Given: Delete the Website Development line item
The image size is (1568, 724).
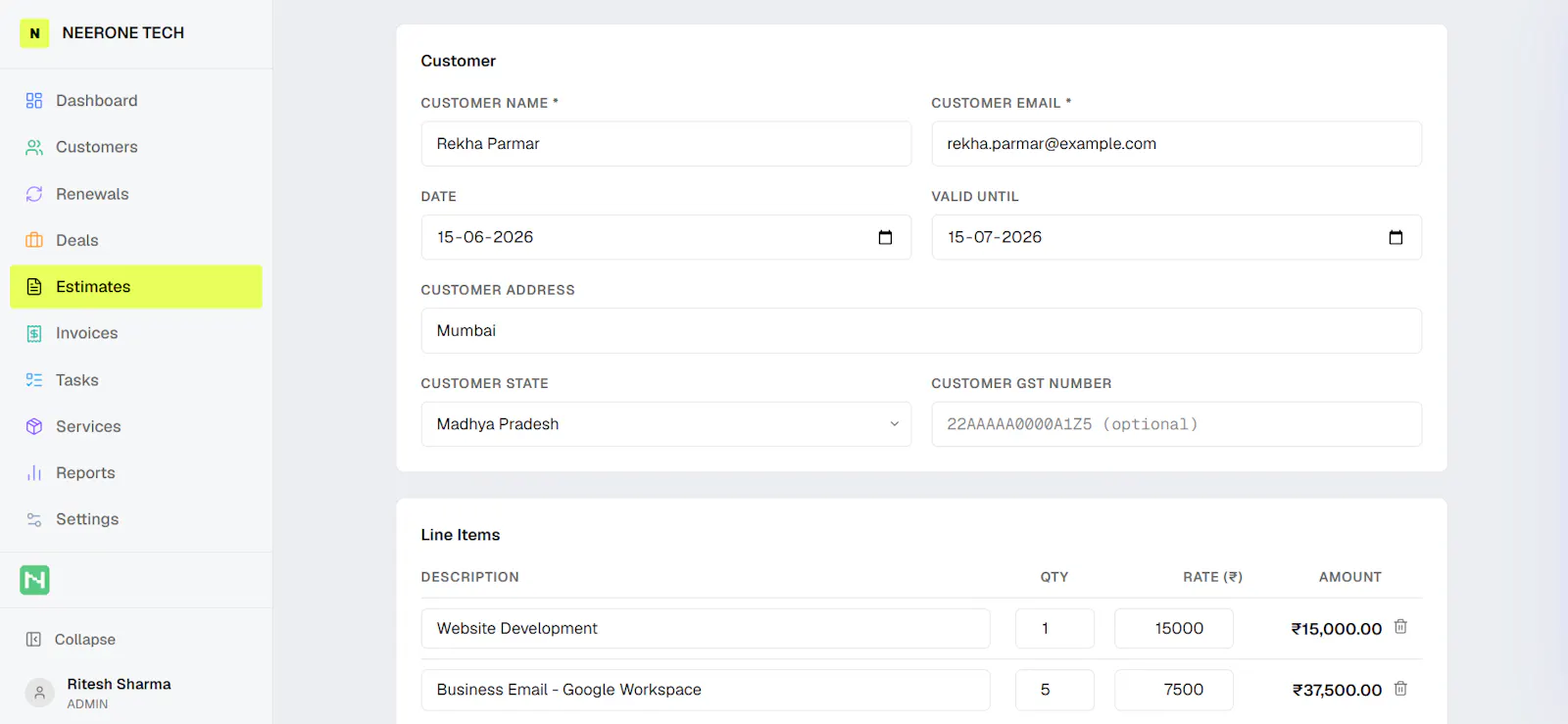Looking at the screenshot, I should [1400, 627].
